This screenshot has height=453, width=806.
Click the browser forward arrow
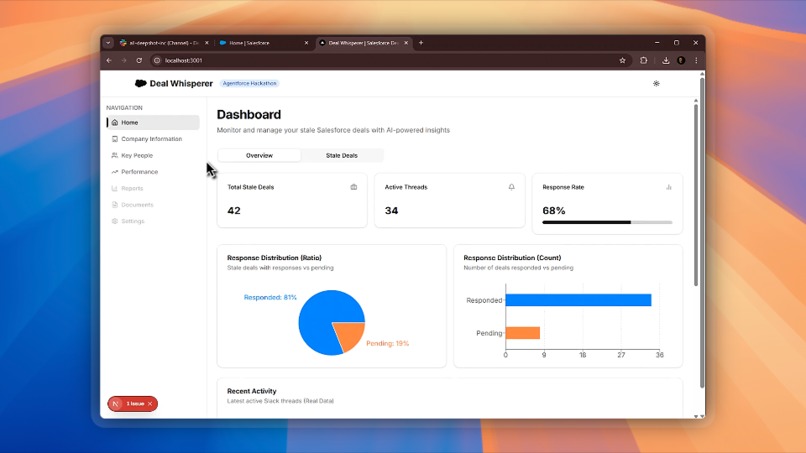coord(124,60)
